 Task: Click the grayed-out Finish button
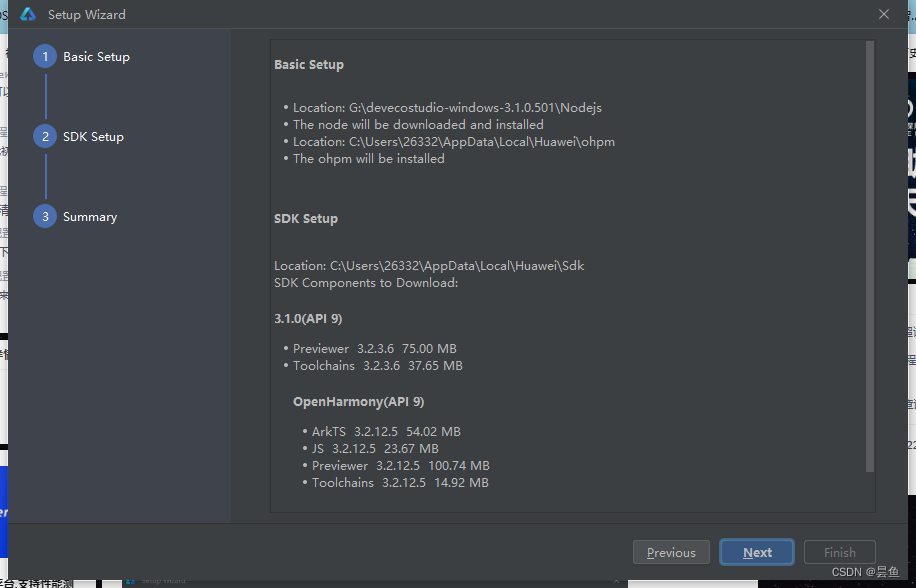[x=839, y=552]
